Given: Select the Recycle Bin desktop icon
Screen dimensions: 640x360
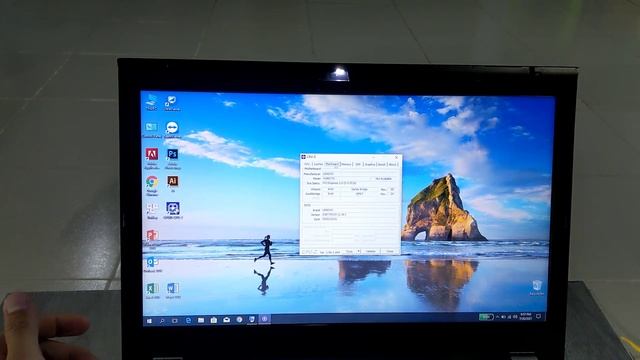Looking at the screenshot, I should [x=536, y=287].
